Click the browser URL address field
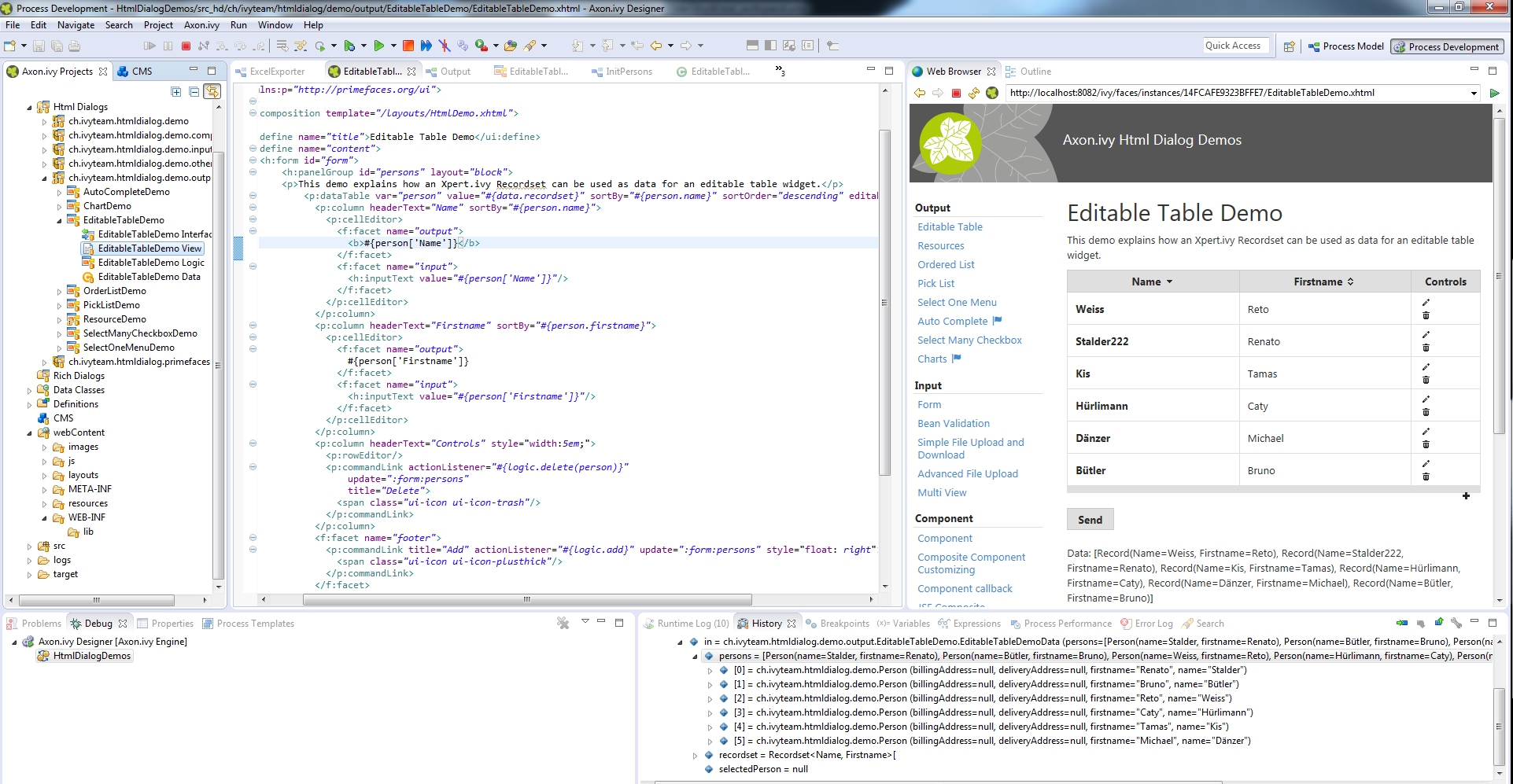 coord(1236,93)
